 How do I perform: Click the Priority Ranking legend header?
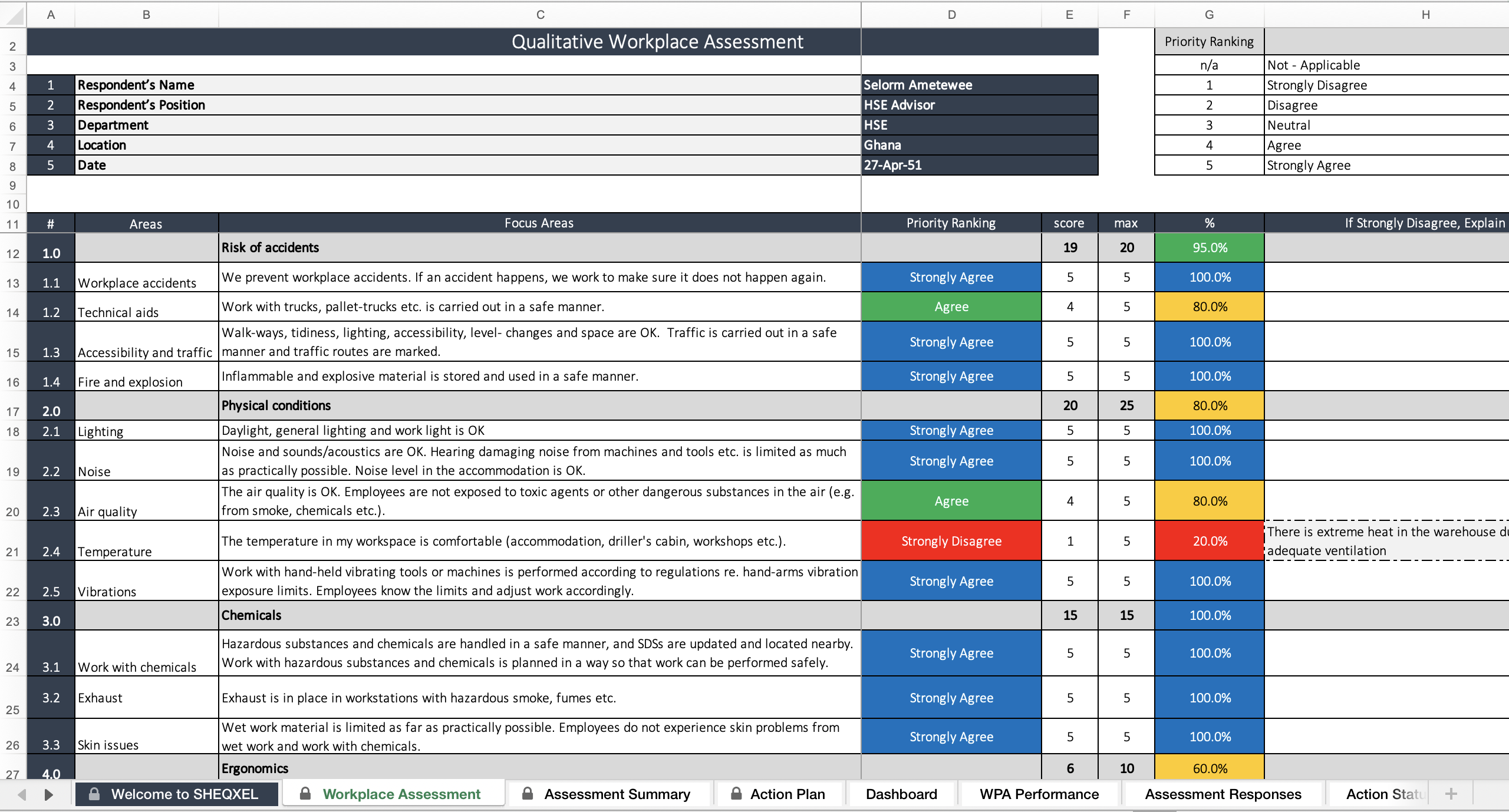tap(1209, 42)
